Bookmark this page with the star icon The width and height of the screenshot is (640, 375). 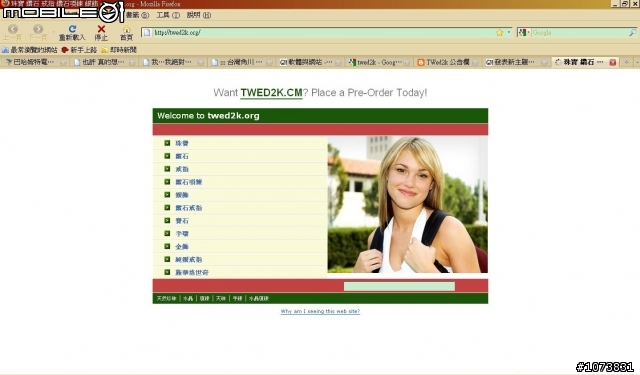tap(500, 33)
